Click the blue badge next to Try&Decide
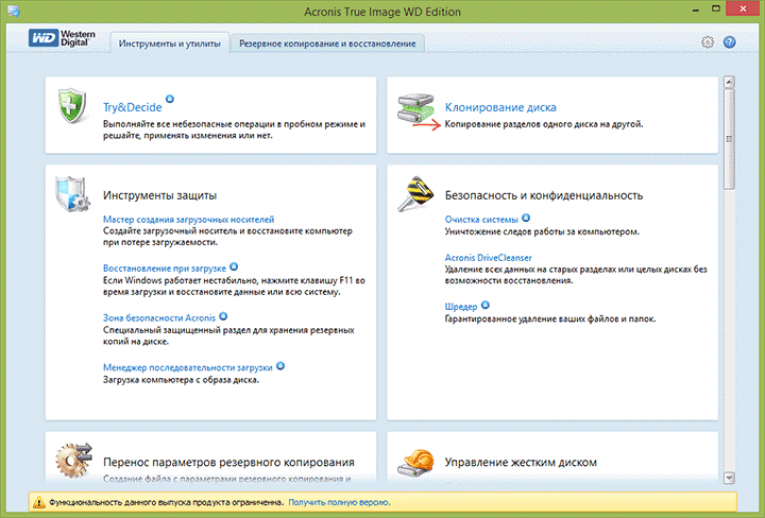This screenshot has height=518, width=765. (x=169, y=99)
